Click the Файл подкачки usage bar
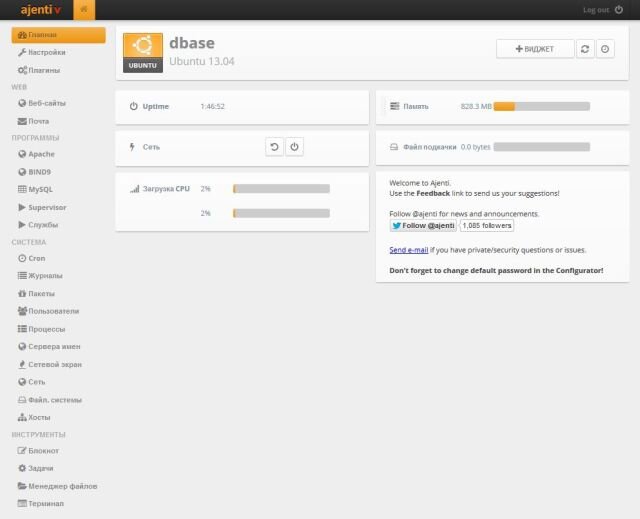 (x=542, y=147)
